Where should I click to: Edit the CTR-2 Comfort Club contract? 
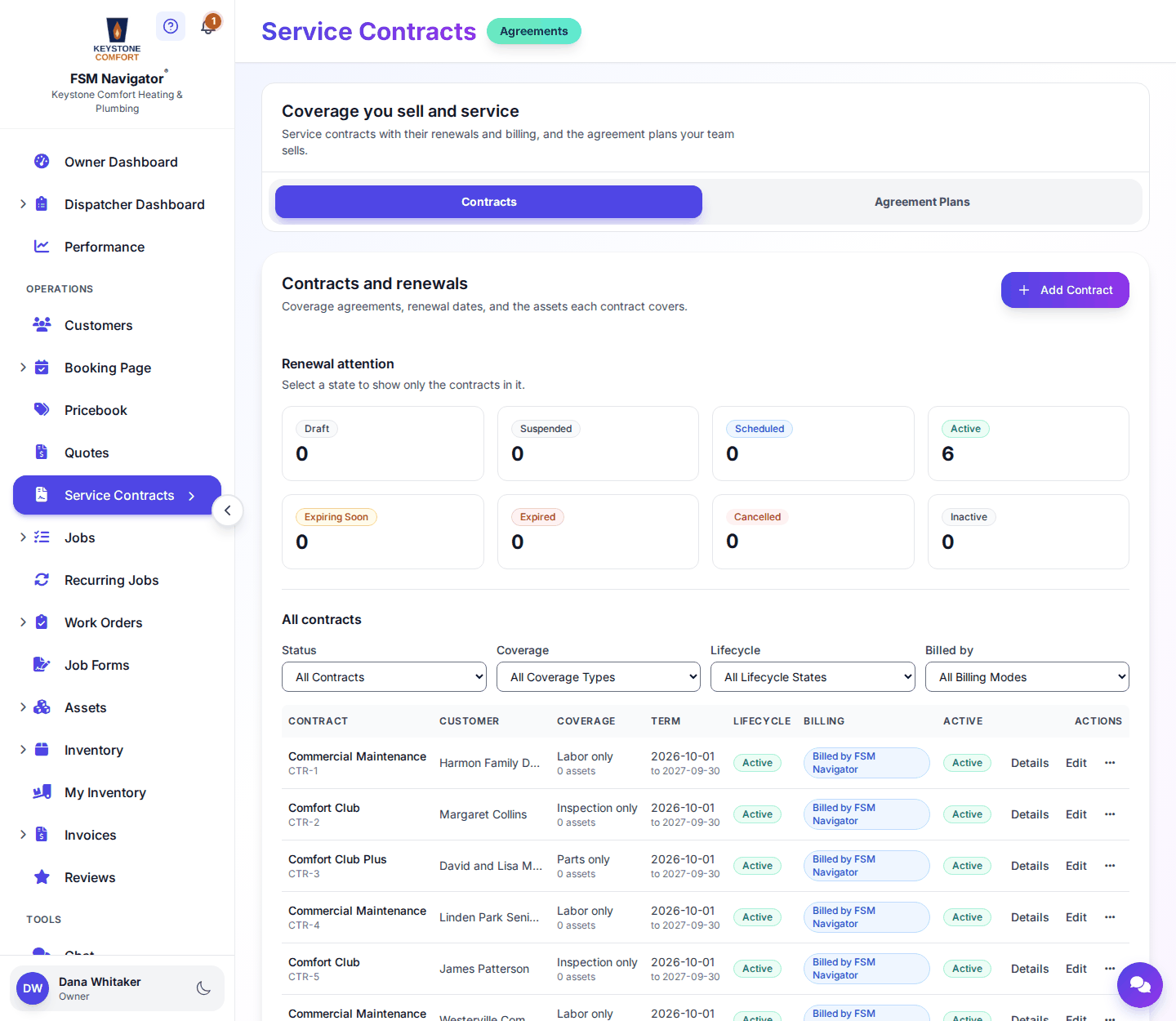click(1076, 814)
